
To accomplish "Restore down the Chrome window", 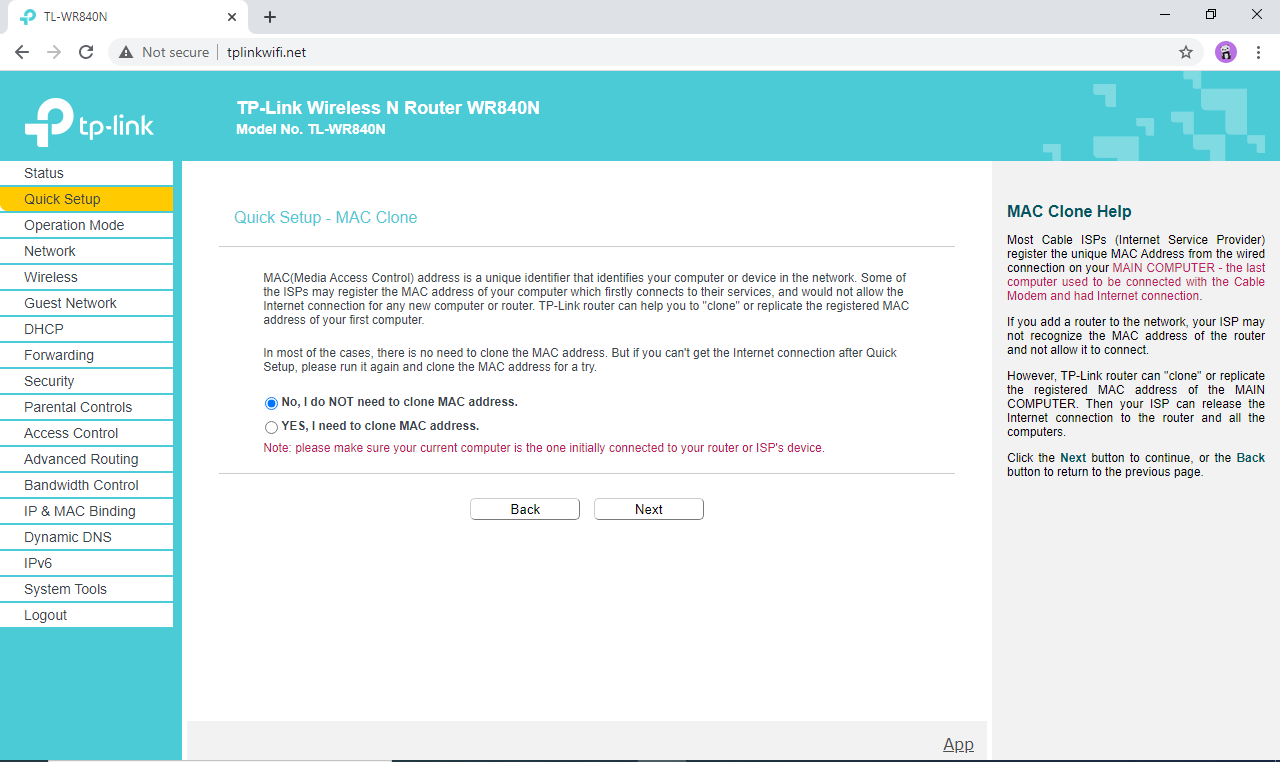I will pos(1211,14).
